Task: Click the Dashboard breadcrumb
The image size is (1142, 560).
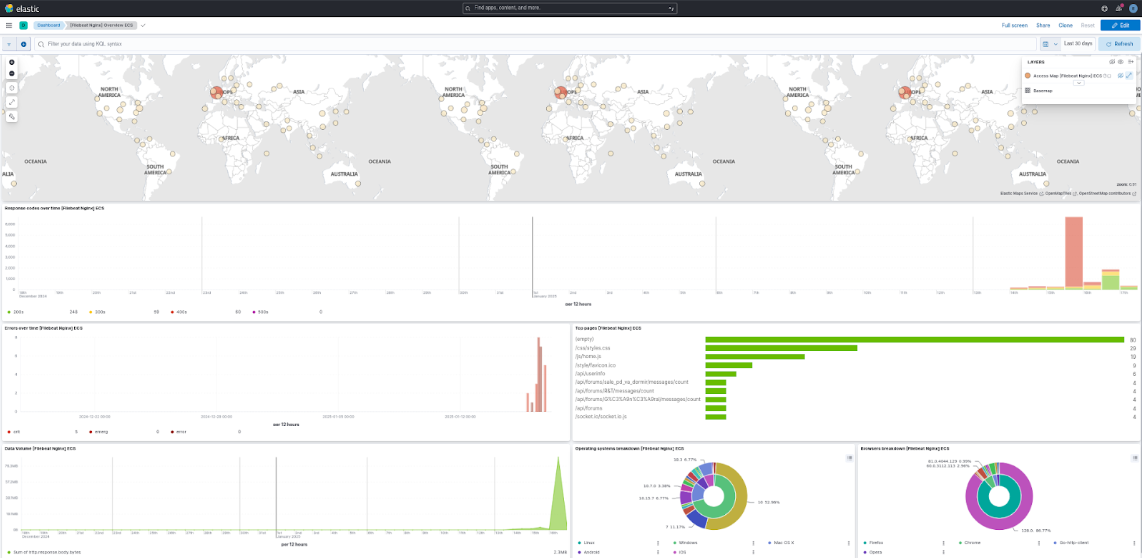Action: [48, 25]
